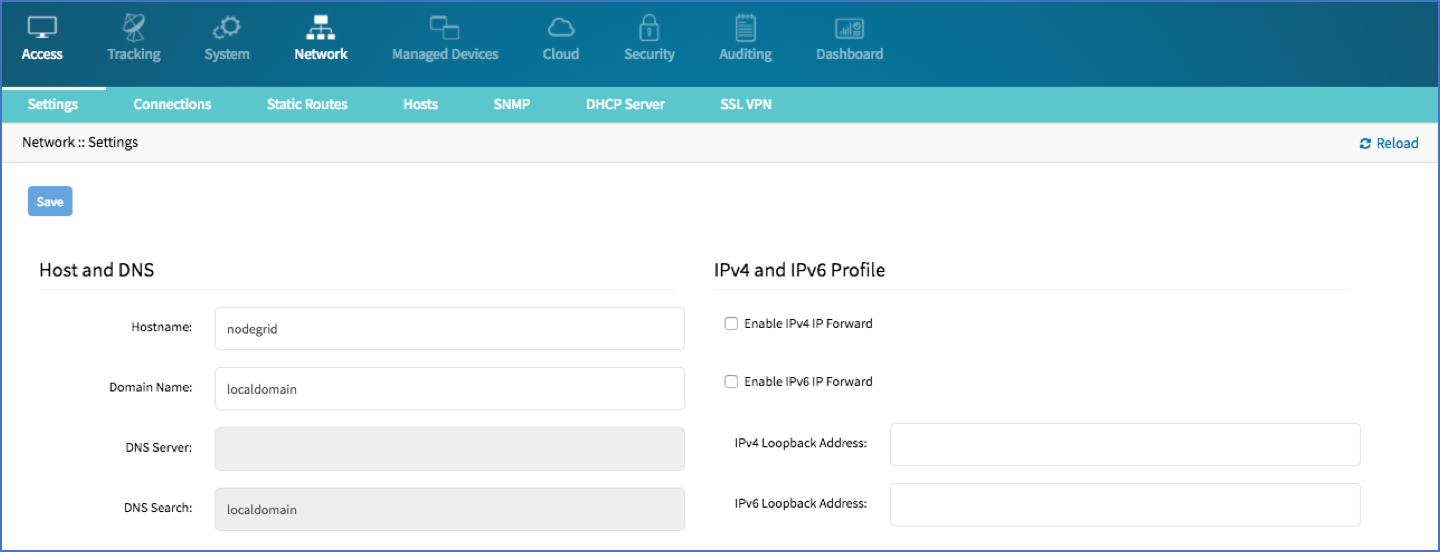
Task: Open the SNMP tab
Action: 512,104
